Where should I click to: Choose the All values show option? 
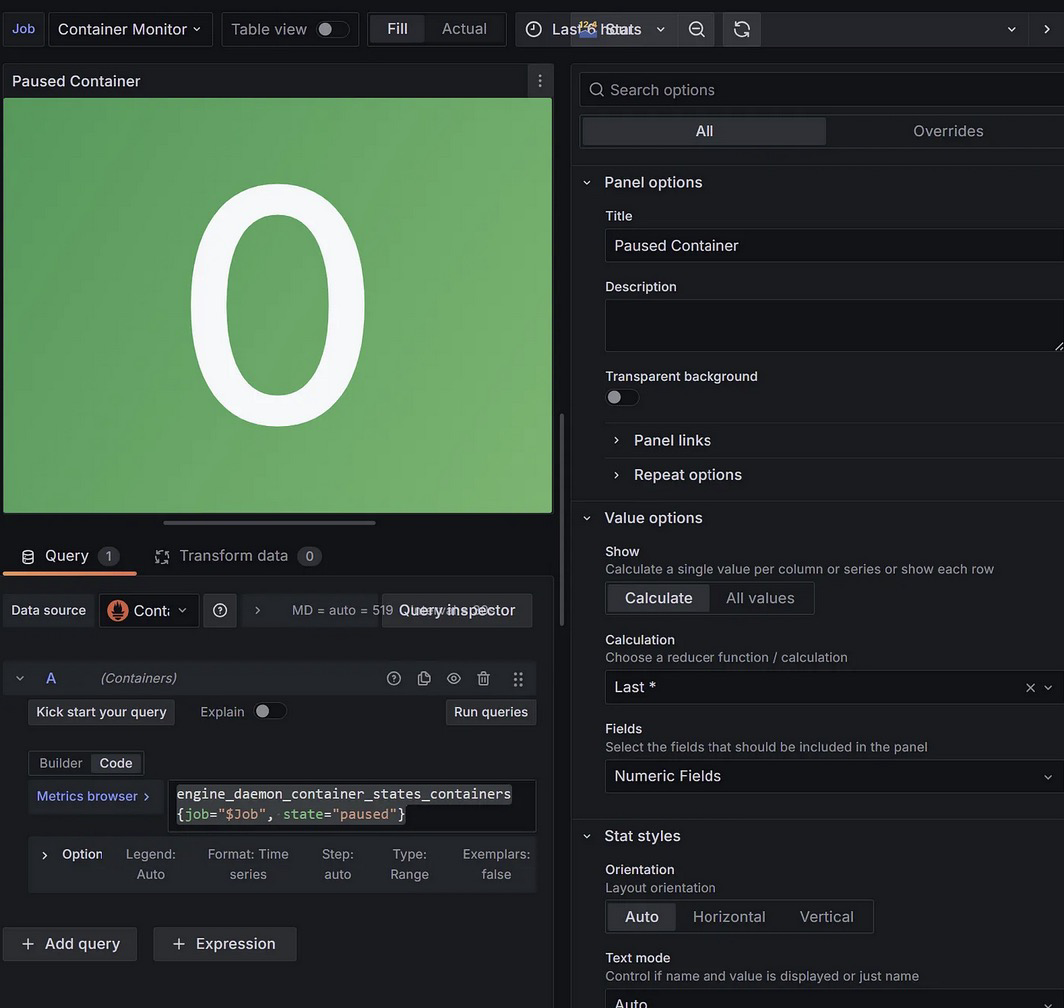[x=760, y=598]
